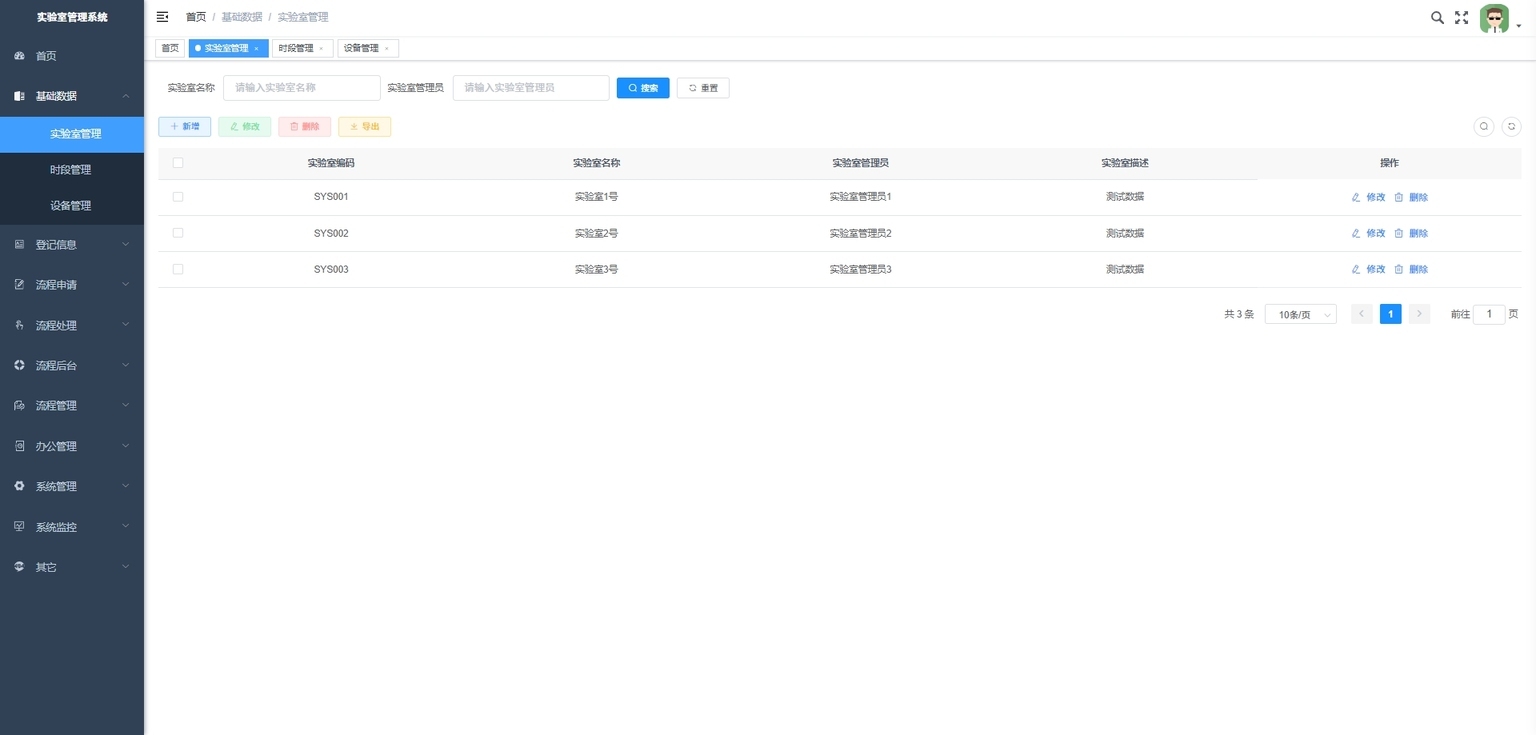Click the user avatar in header
Viewport: 1536px width, 735px height.
[x=1494, y=18]
